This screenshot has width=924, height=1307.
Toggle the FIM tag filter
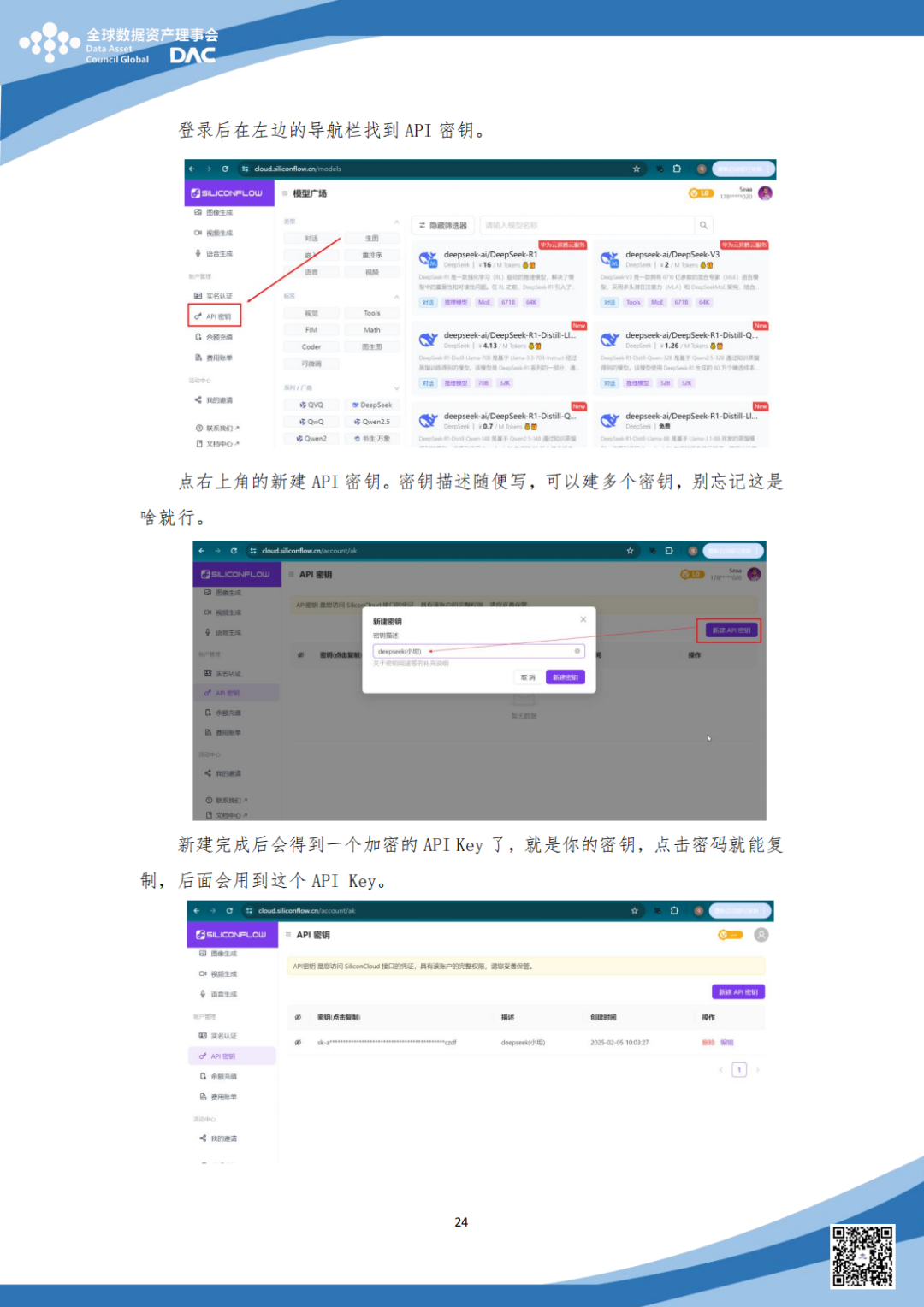coord(311,330)
